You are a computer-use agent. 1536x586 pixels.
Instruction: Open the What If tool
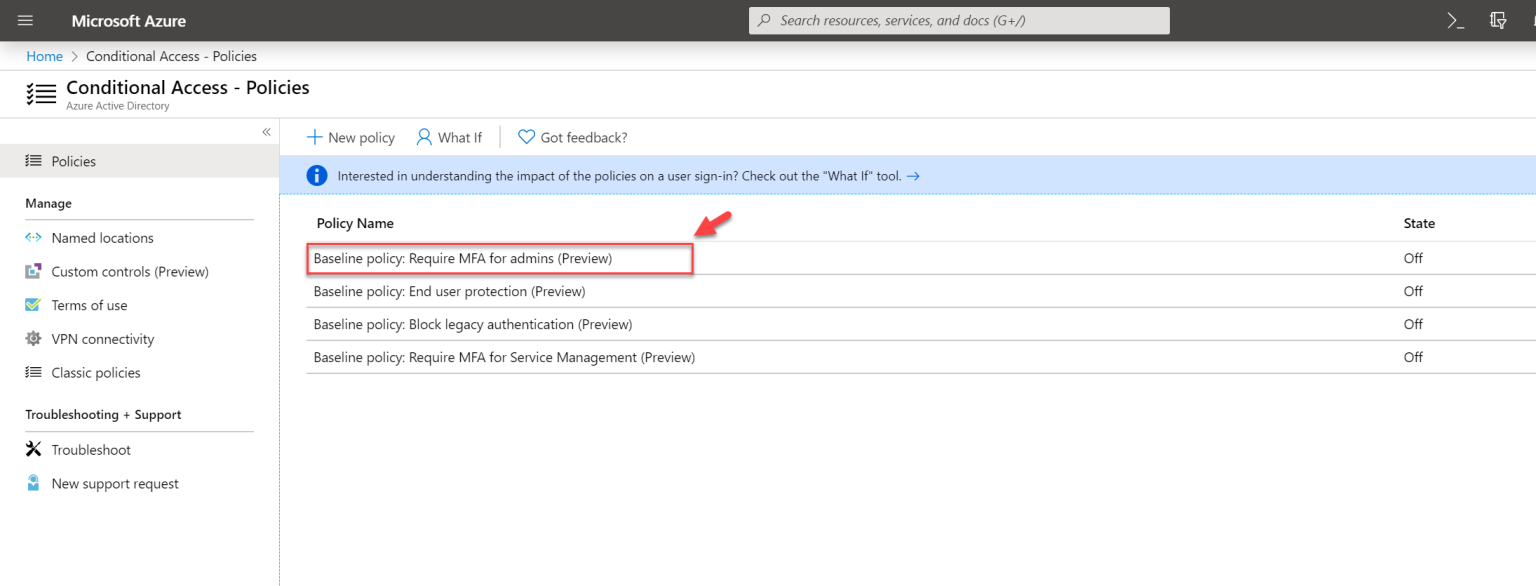(449, 137)
